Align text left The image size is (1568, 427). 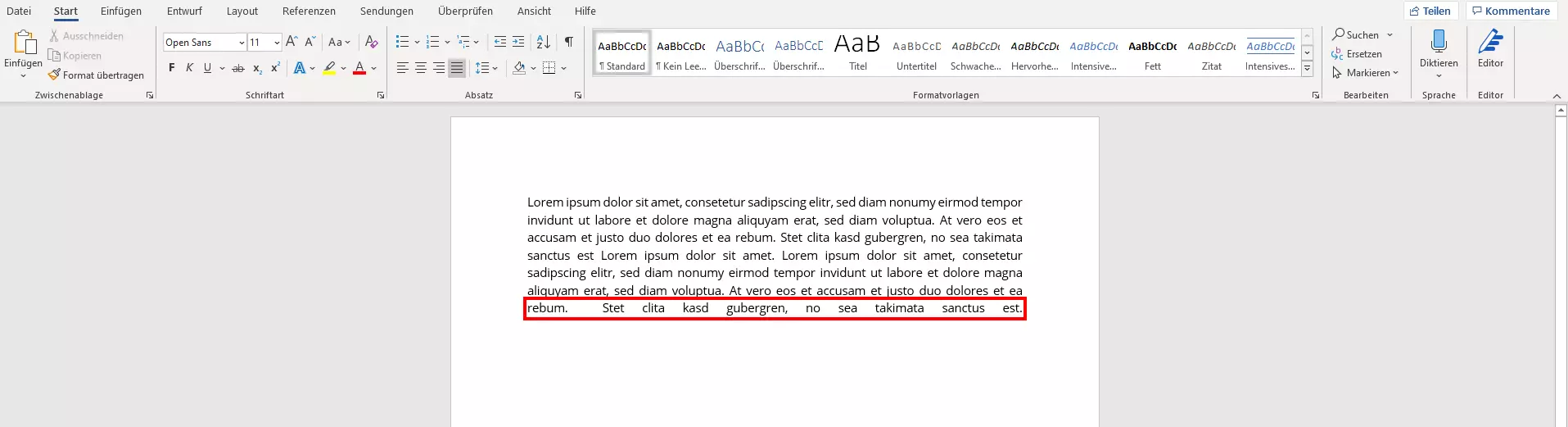[x=403, y=68]
